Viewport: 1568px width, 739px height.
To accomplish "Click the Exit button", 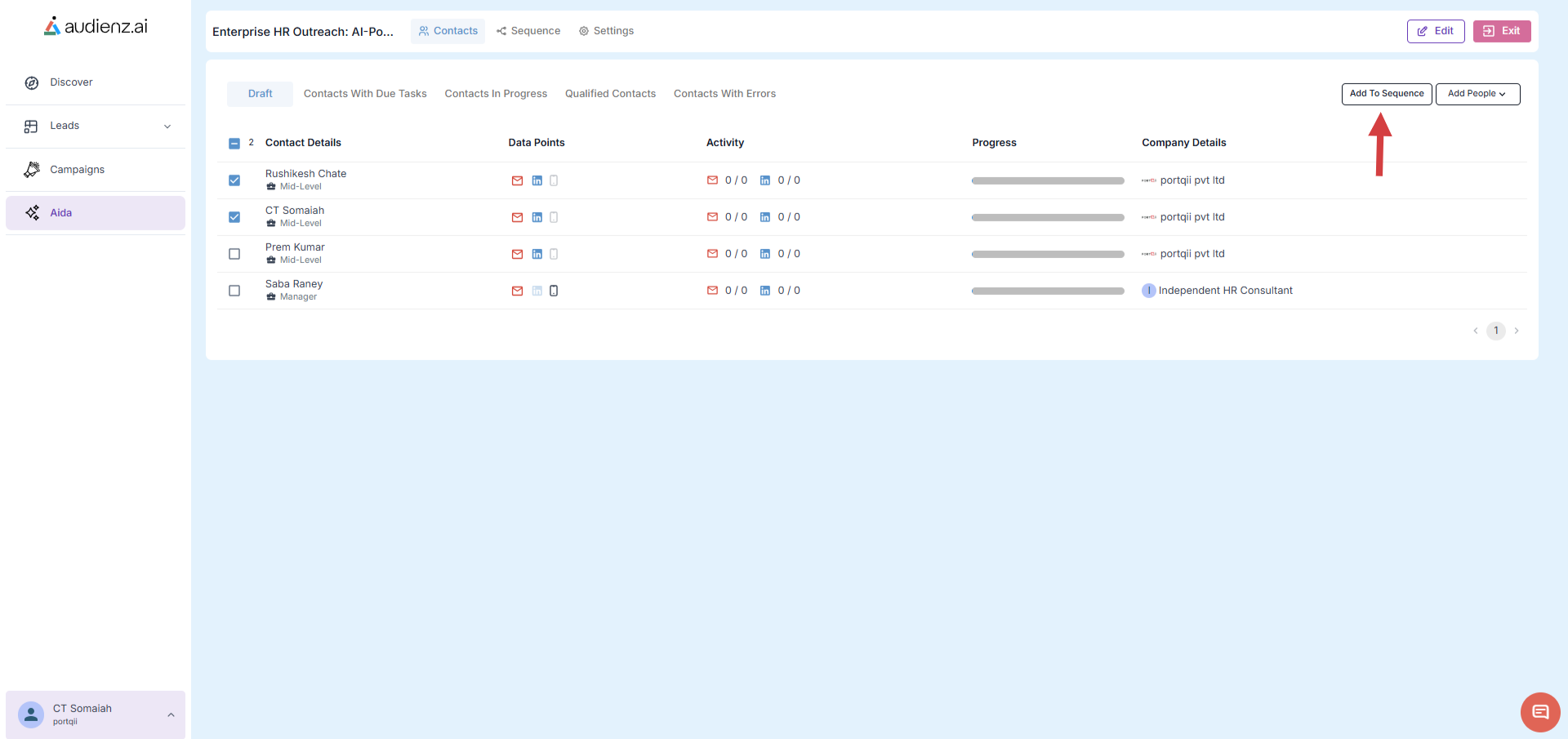I will pos(1502,31).
